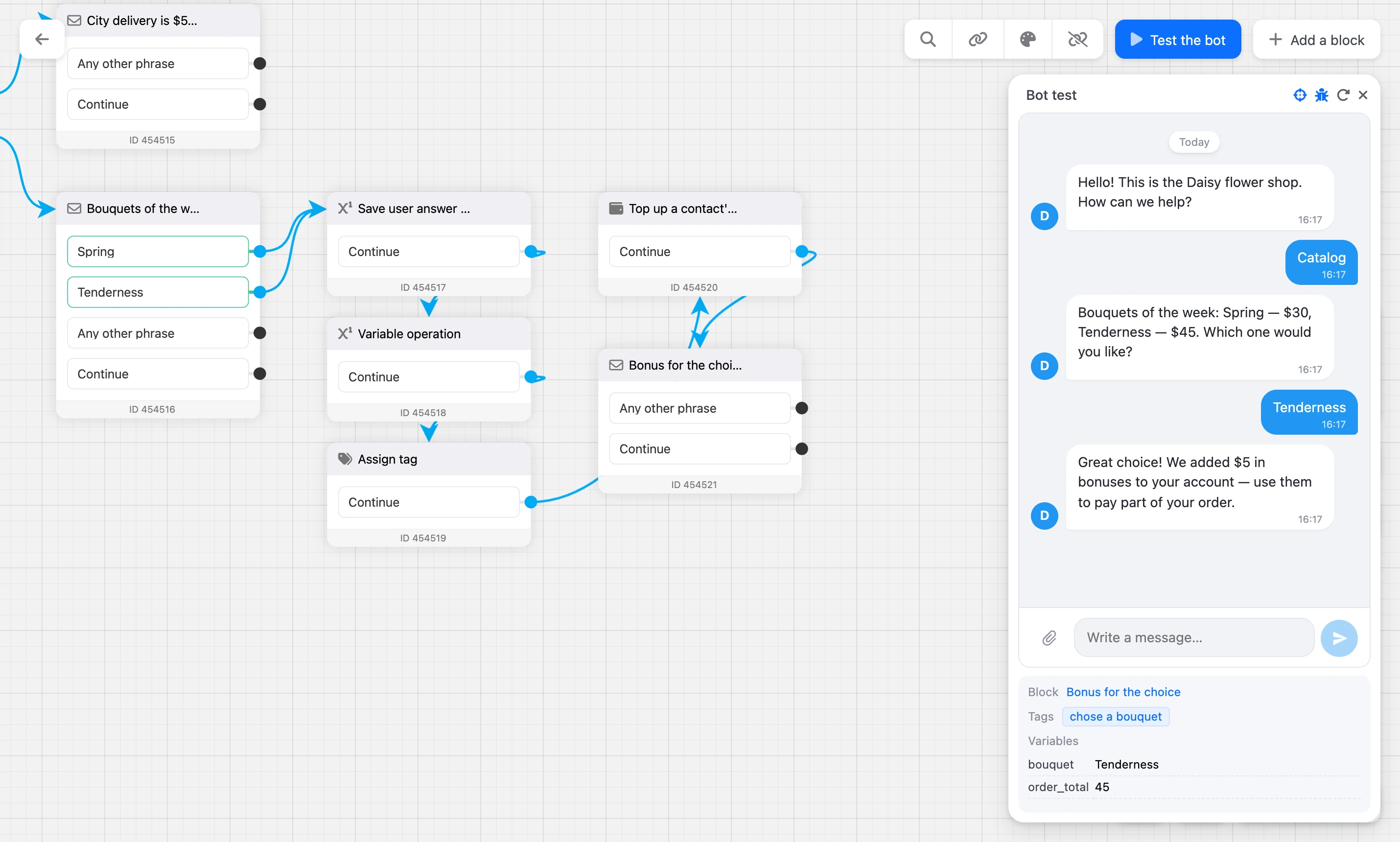Toggle the bug debug icon in Bot test
Screen dimensions: 1400x842
(x=1321, y=95)
